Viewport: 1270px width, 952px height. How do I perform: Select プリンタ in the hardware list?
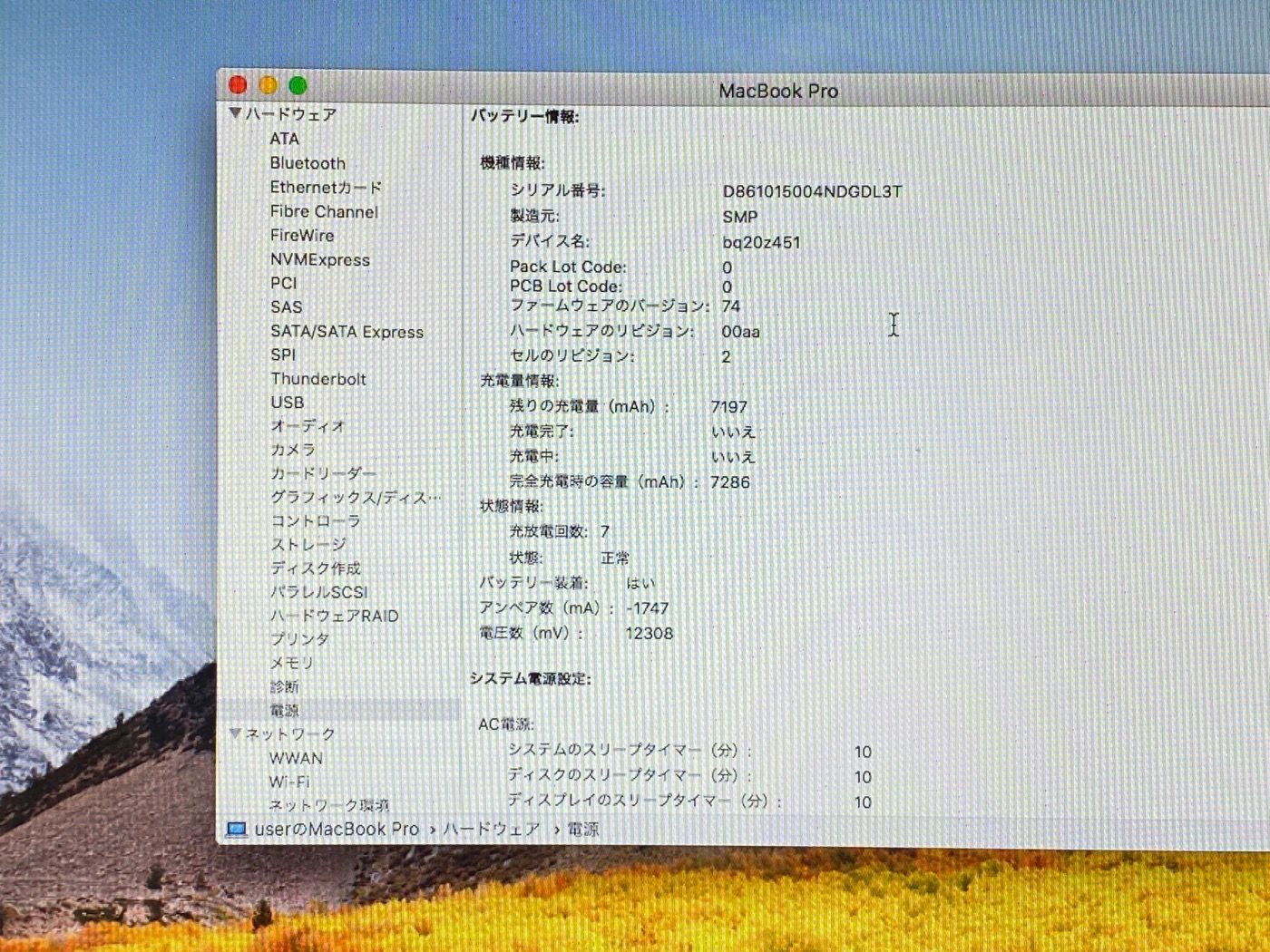click(x=299, y=639)
